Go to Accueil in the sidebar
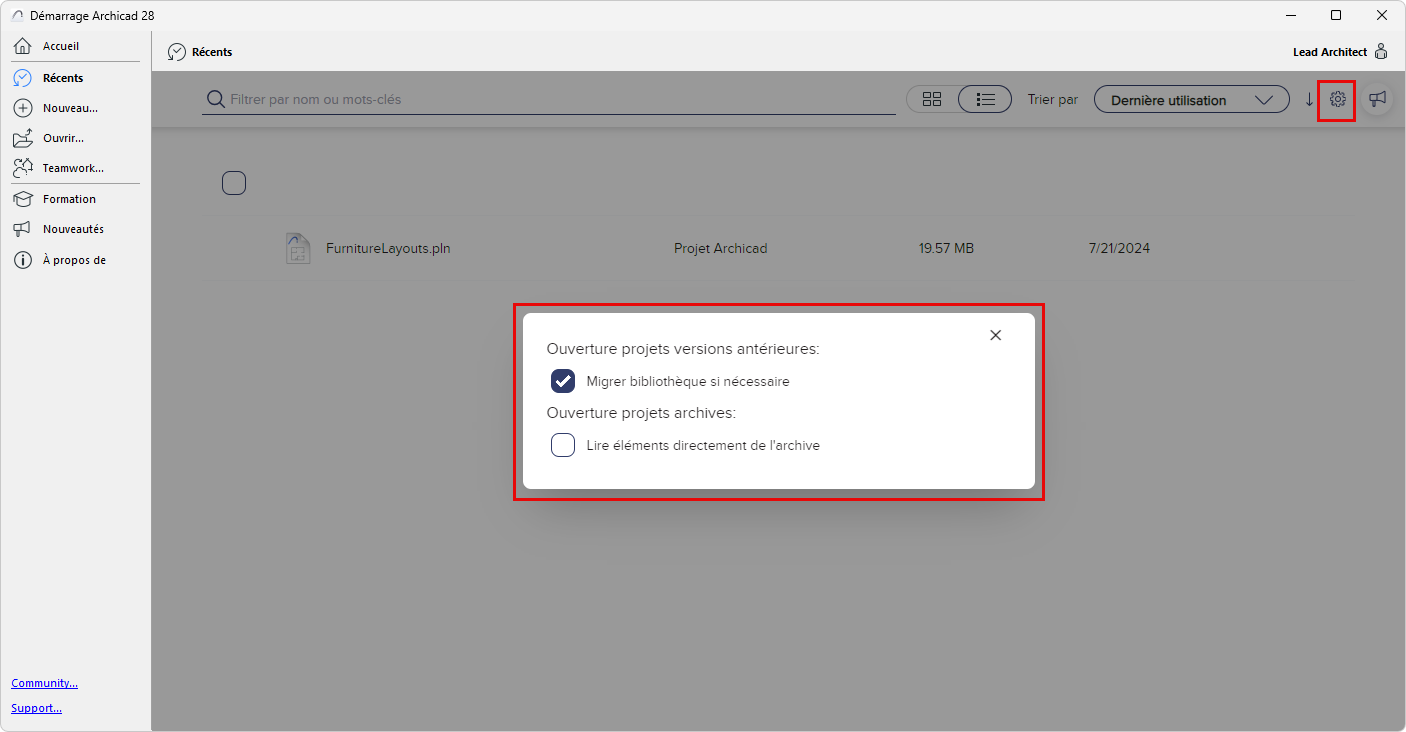This screenshot has height=732, width=1406. [61, 46]
